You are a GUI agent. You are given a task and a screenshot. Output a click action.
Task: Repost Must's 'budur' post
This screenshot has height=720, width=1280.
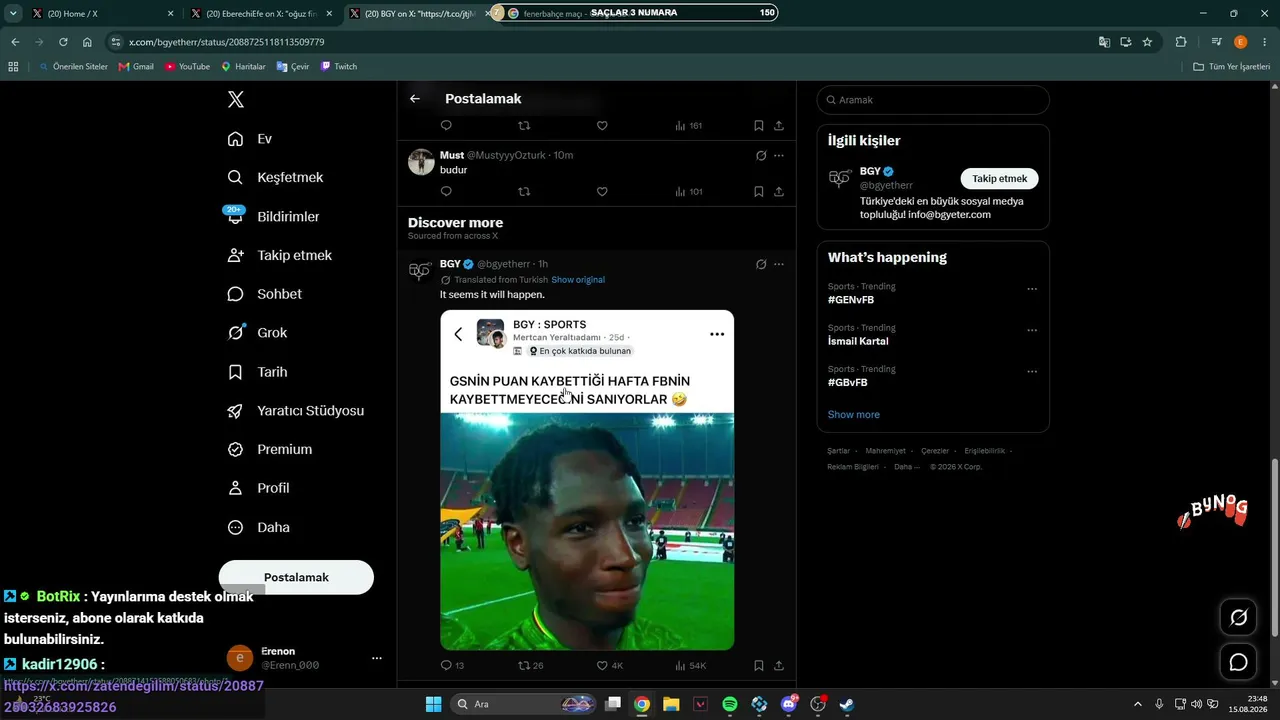pos(524,191)
